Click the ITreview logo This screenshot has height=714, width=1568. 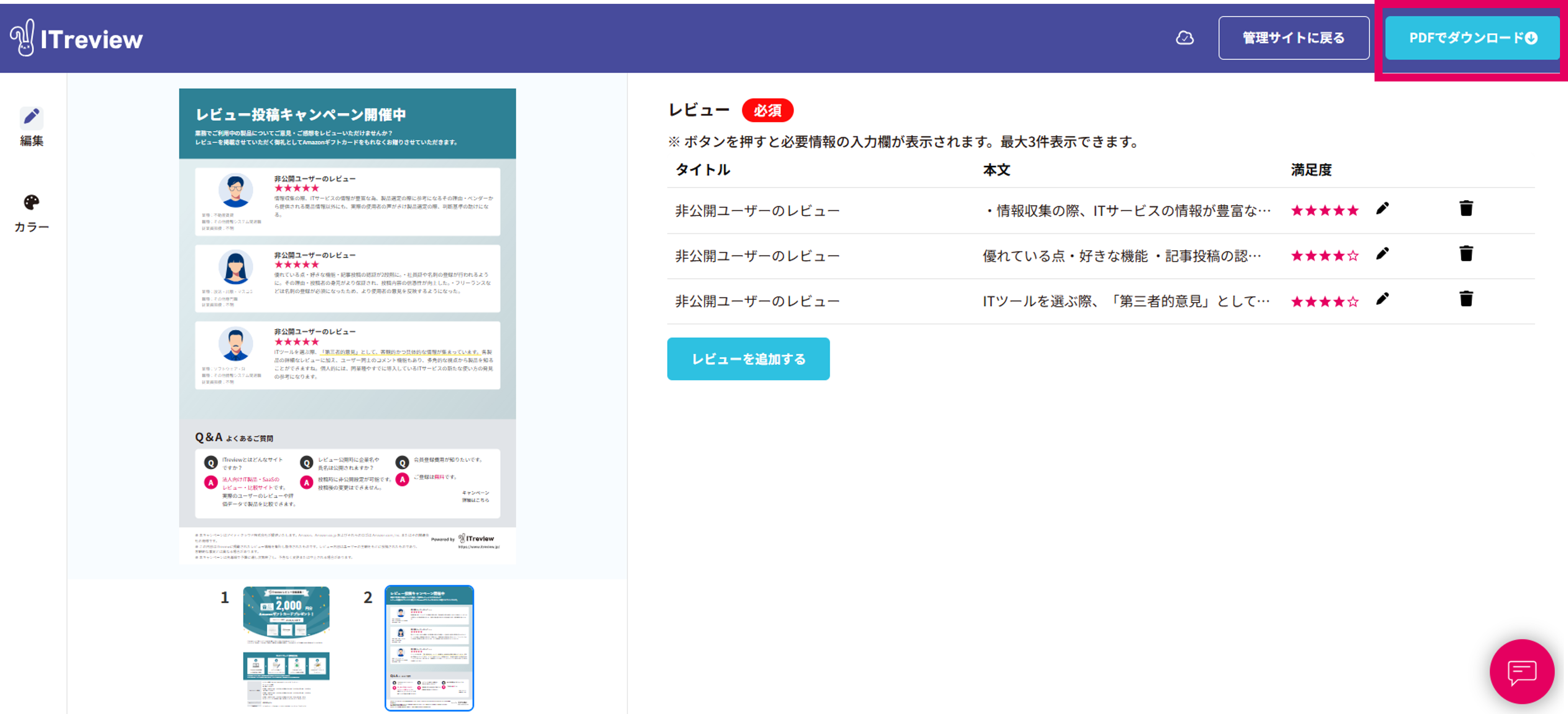77,38
